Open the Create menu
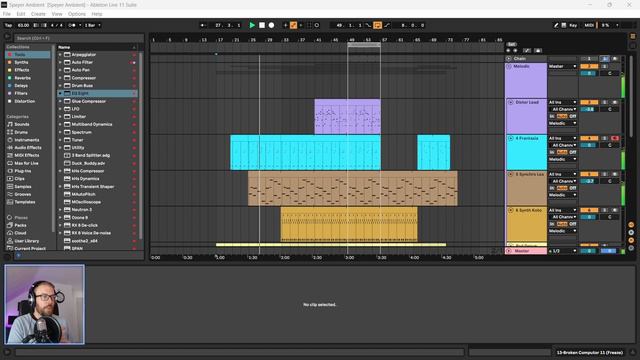Screen dimensions: 640x360 pos(38,14)
